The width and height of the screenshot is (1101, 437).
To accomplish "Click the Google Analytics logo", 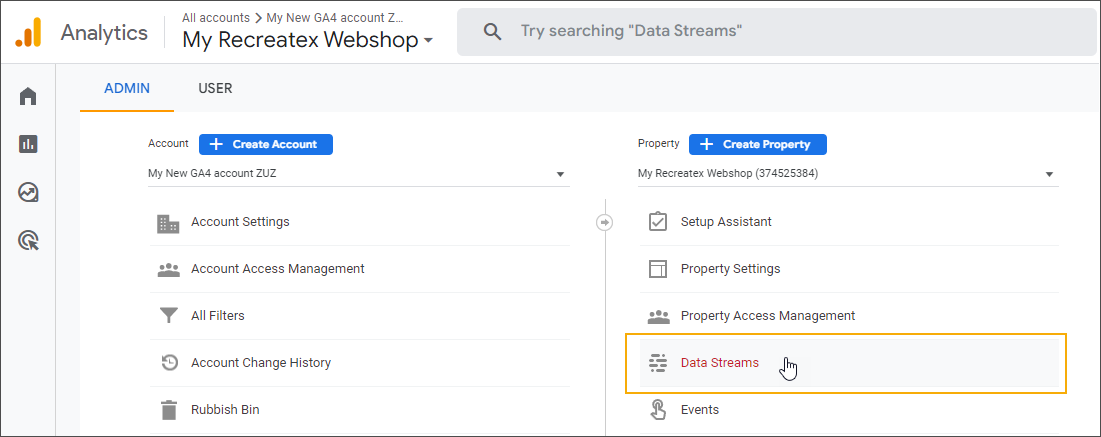I will (x=28, y=33).
